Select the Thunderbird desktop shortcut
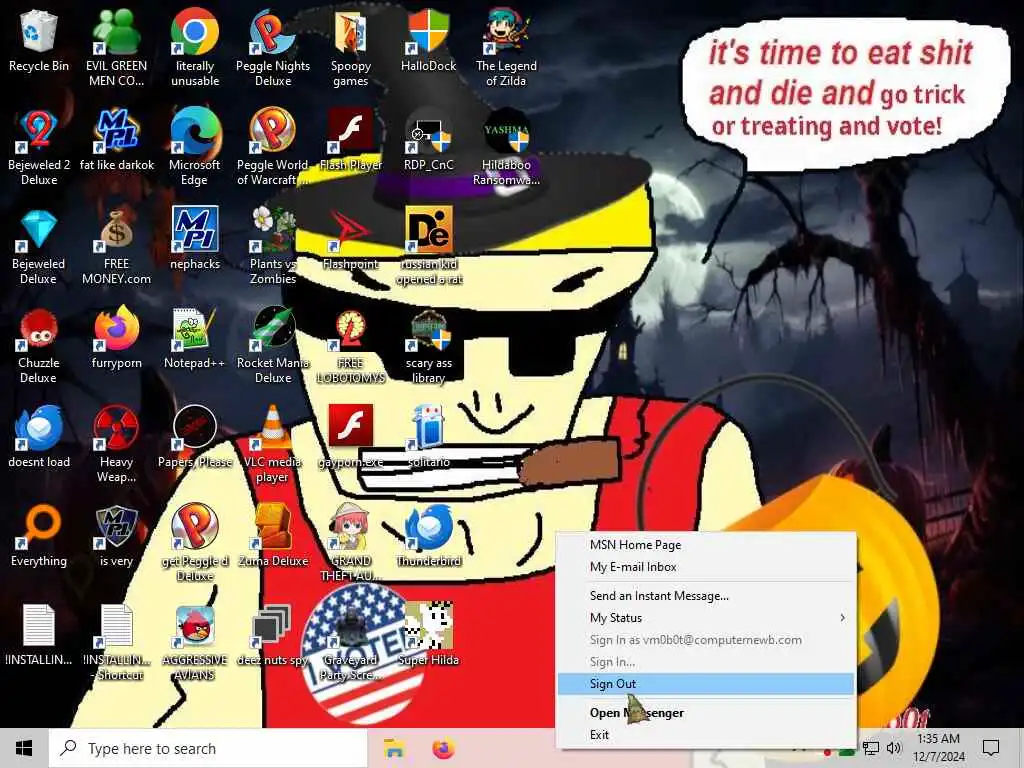Image resolution: width=1024 pixels, height=768 pixels. pyautogui.click(x=428, y=536)
